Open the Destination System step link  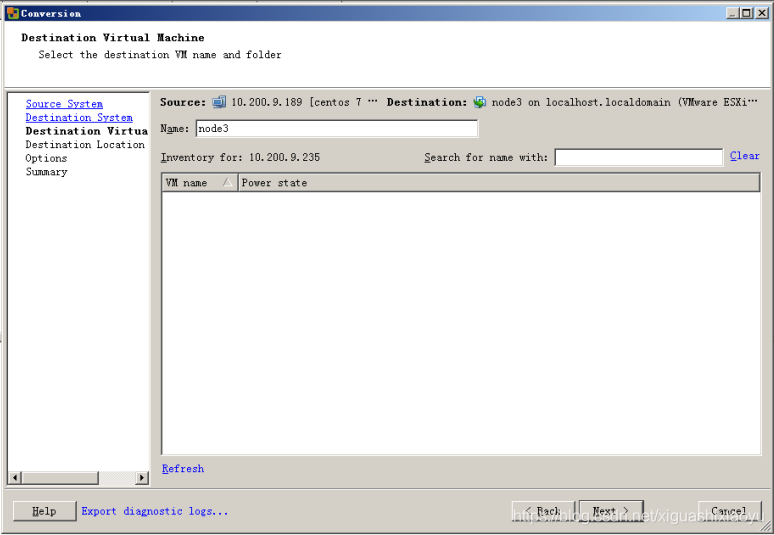click(79, 117)
